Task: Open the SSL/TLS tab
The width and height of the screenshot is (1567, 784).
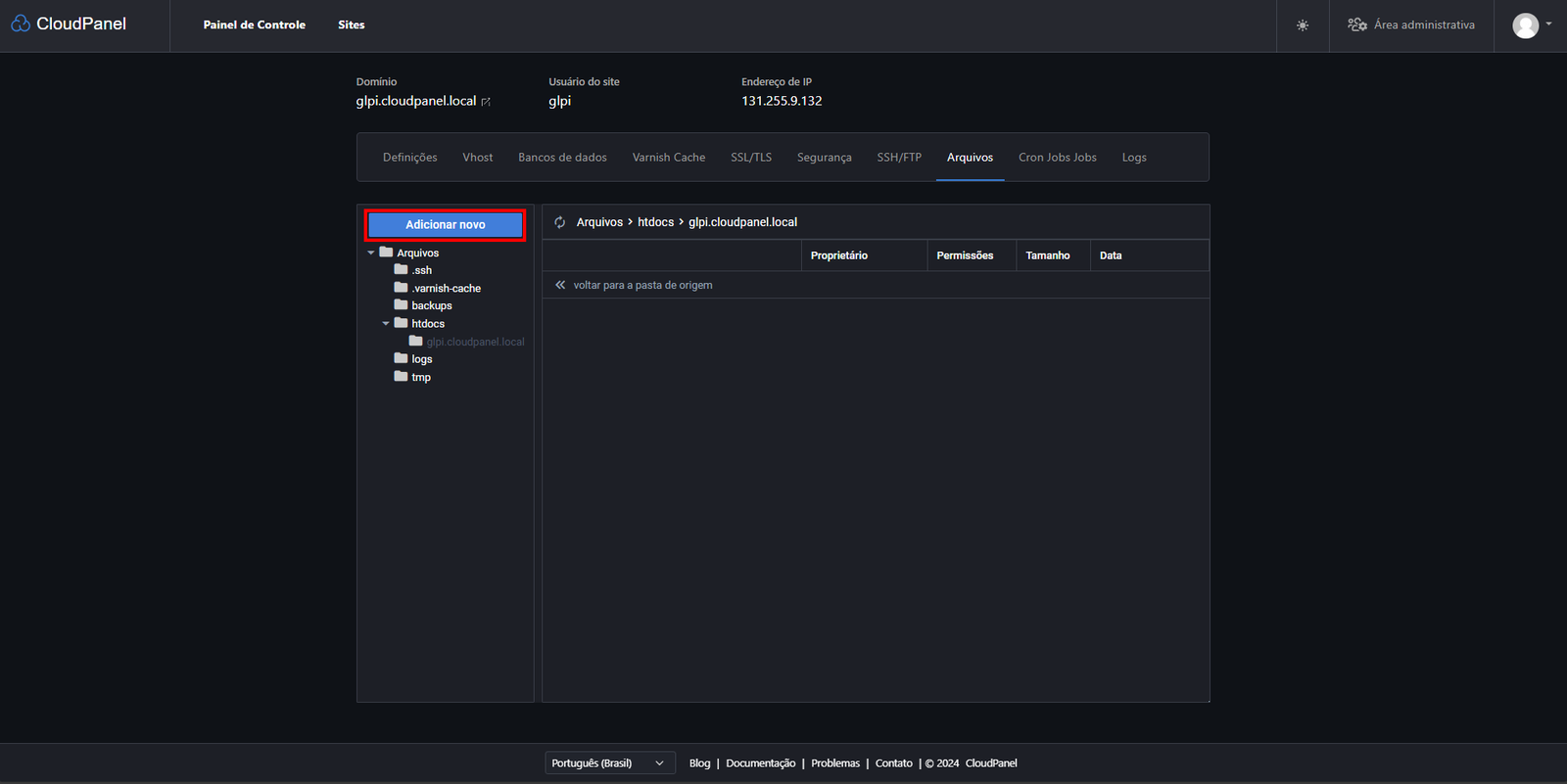Action: pos(750,158)
